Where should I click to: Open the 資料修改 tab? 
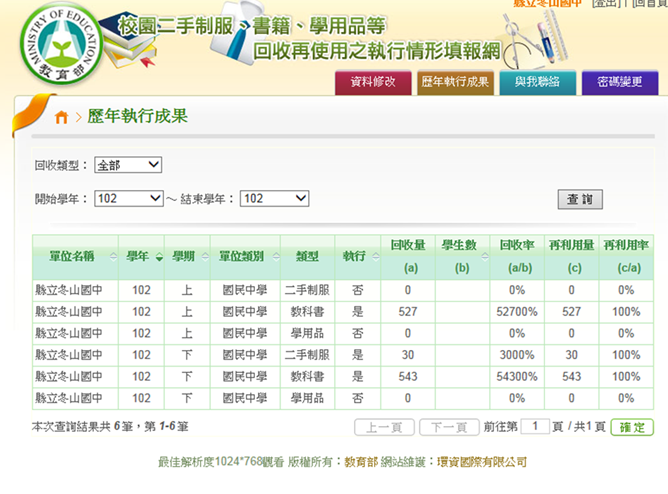pos(372,83)
